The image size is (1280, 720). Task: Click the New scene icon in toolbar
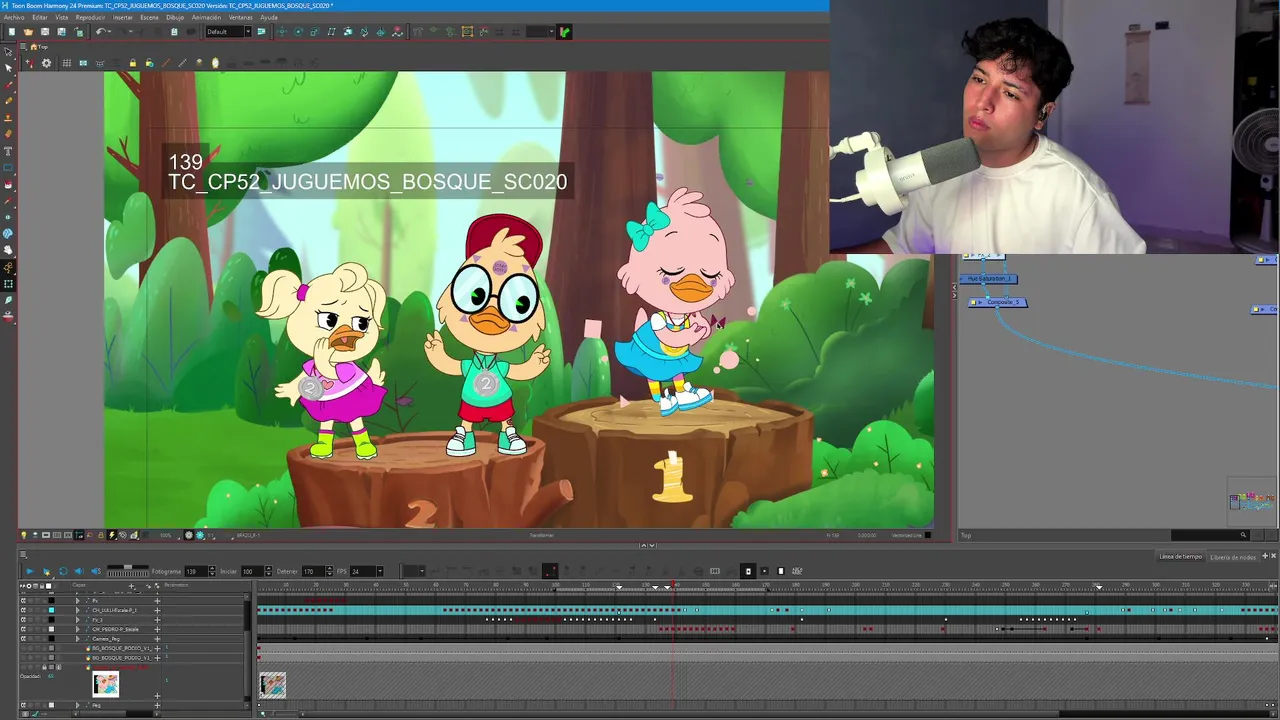[12, 32]
